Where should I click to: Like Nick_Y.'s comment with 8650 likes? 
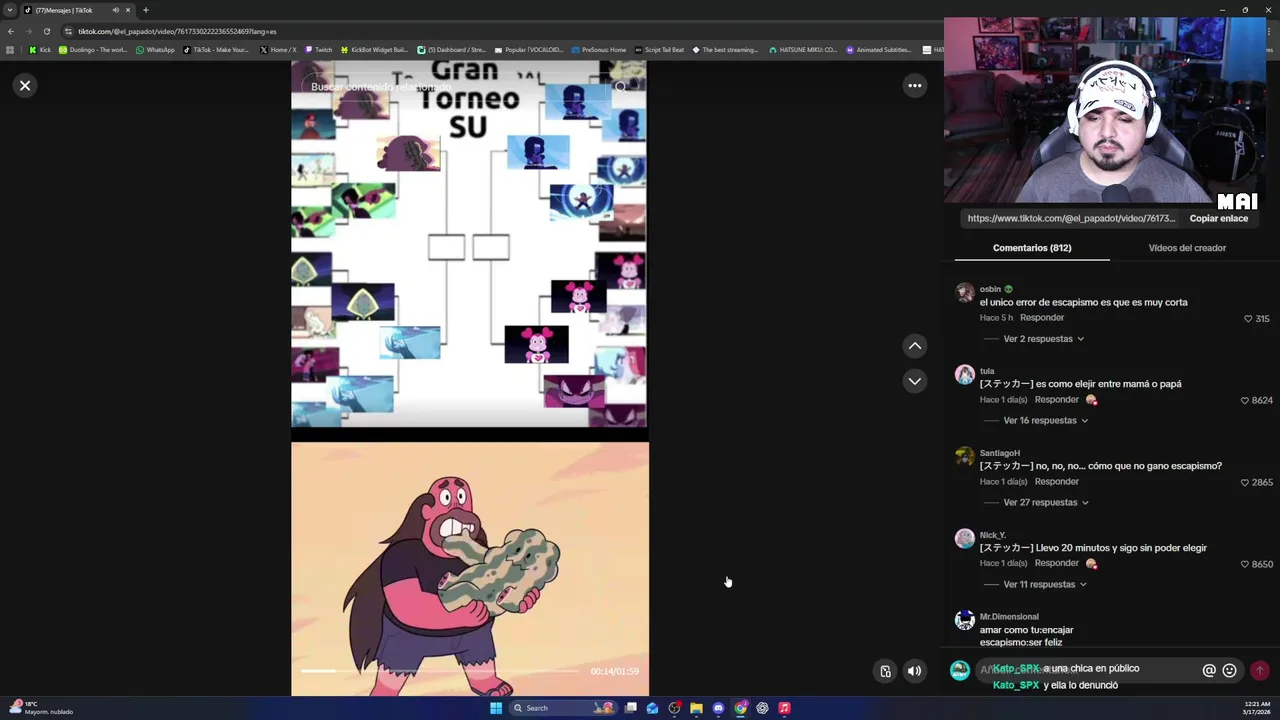[1245, 565]
